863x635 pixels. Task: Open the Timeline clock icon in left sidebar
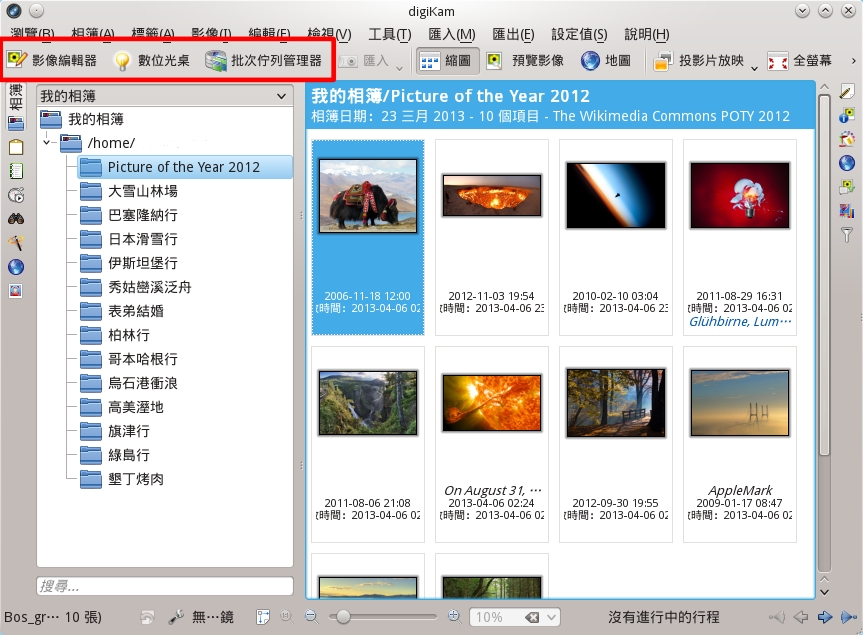(16, 195)
